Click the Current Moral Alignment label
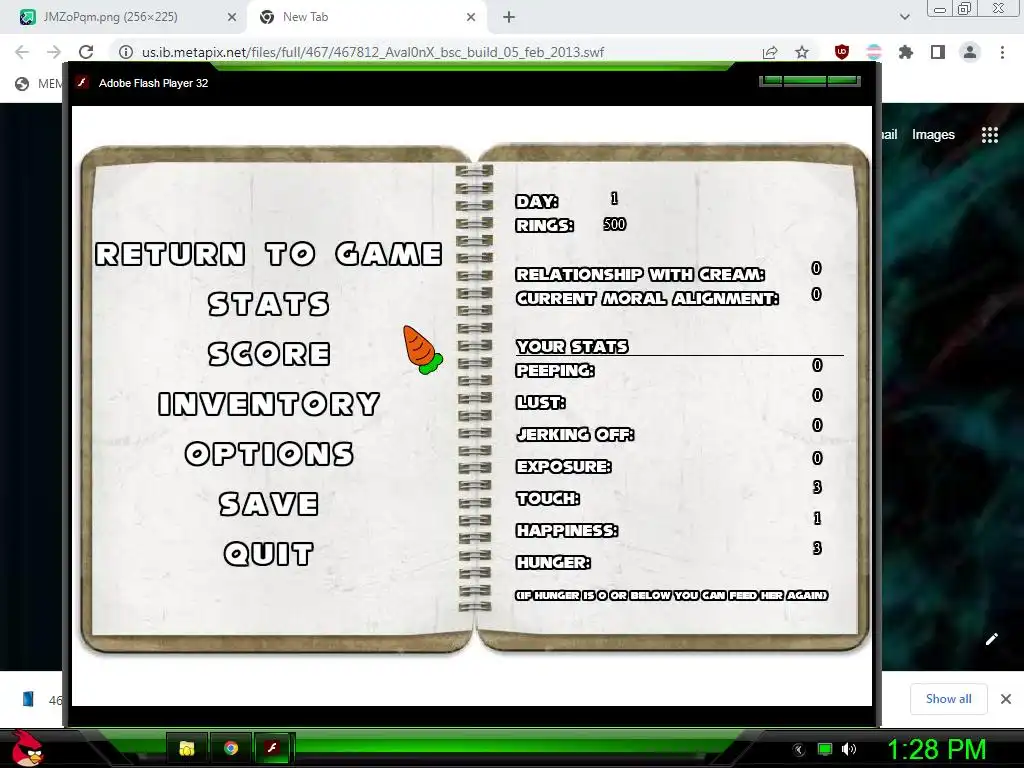The image size is (1024, 768). click(647, 298)
